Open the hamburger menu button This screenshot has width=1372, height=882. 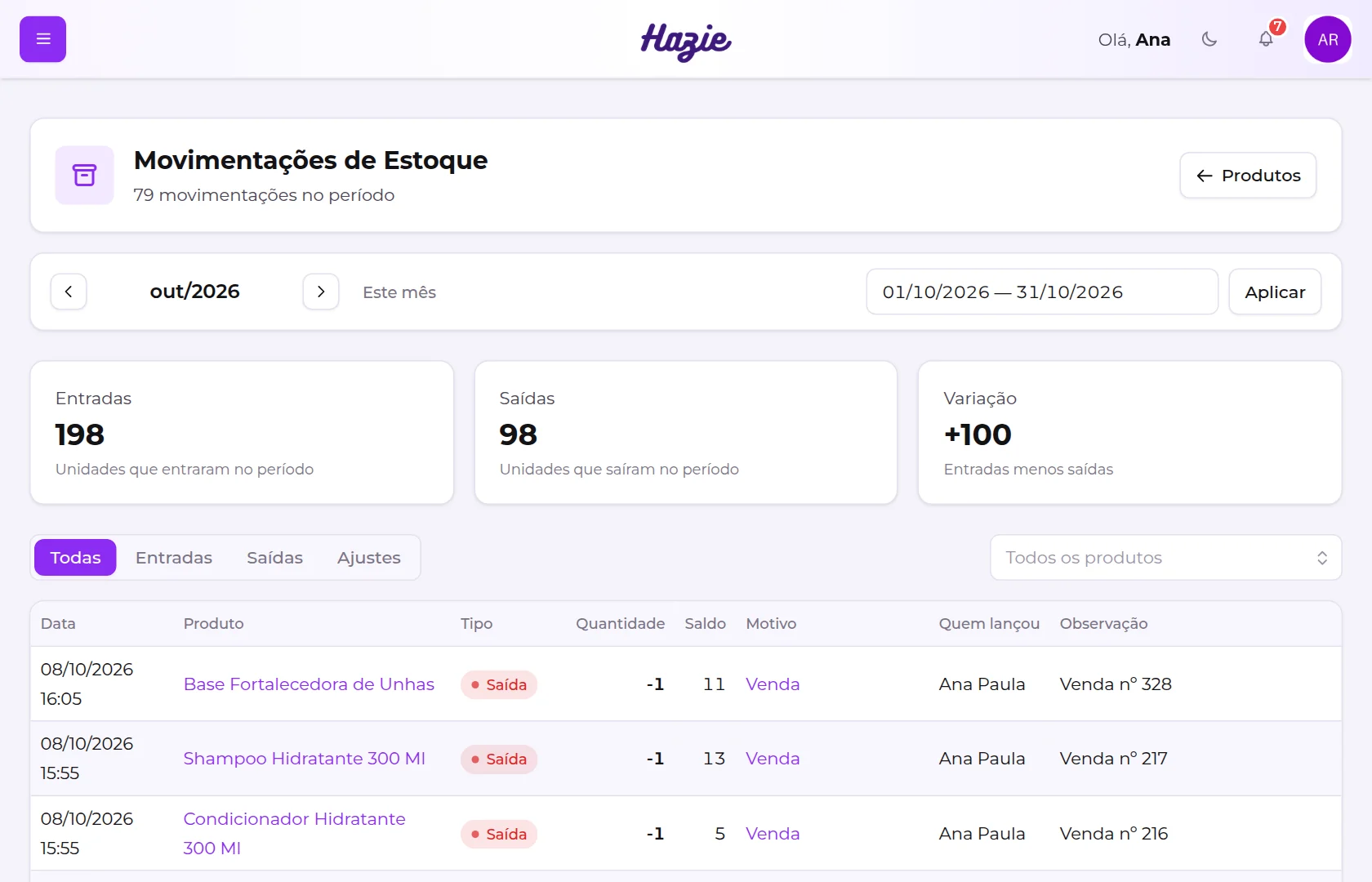click(x=42, y=39)
